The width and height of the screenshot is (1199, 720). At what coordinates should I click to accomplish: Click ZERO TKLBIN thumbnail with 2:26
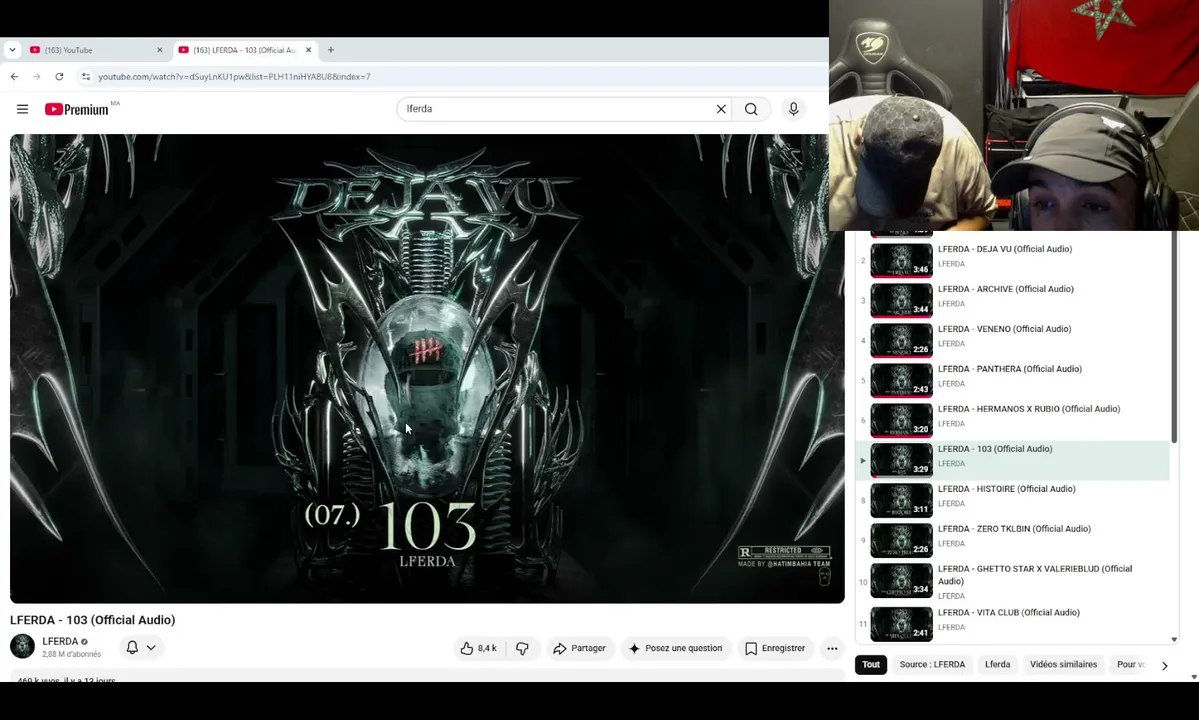pos(902,540)
